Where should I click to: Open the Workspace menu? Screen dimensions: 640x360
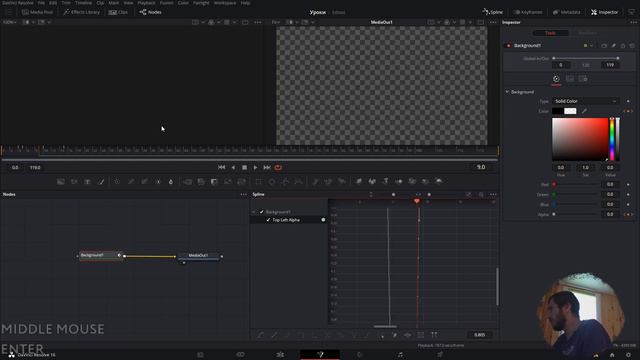225,3
